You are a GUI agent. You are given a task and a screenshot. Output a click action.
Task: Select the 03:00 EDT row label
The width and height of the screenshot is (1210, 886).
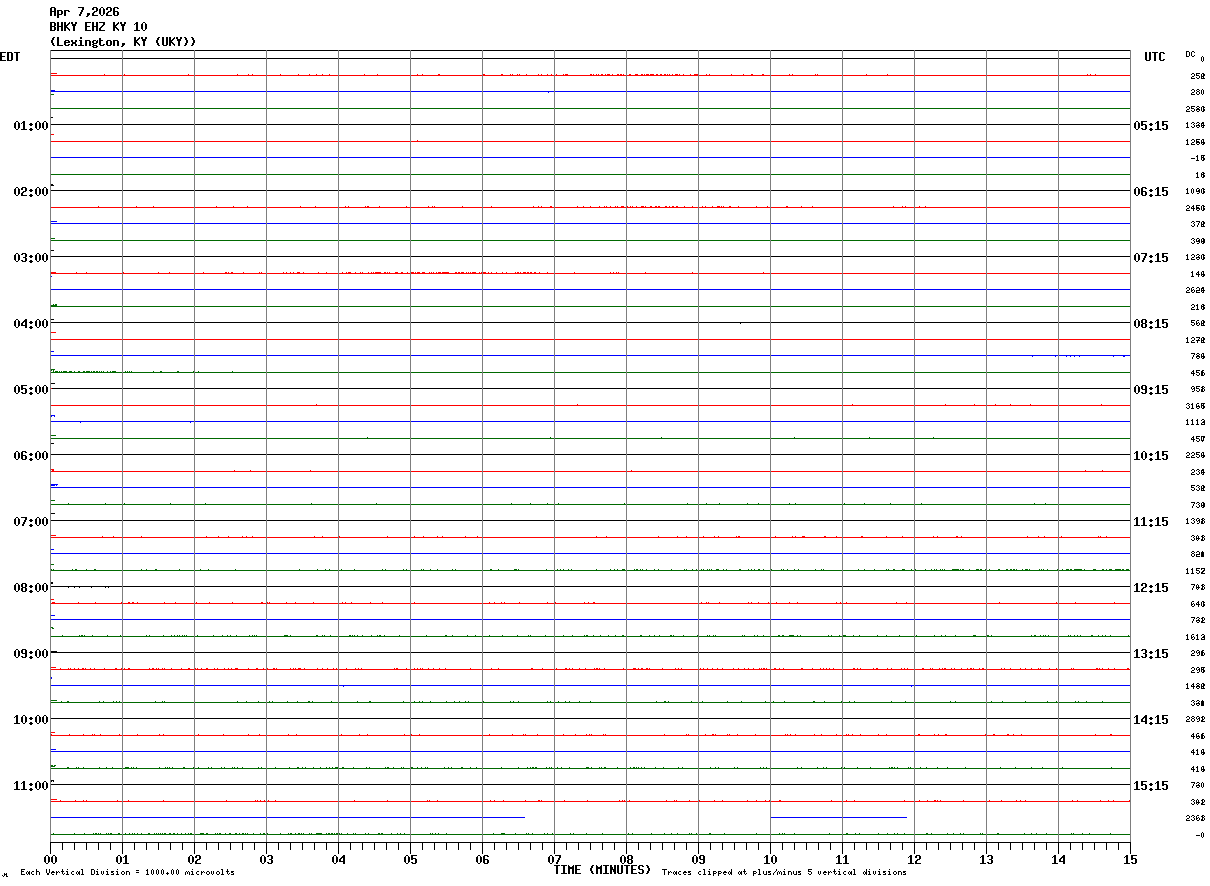31,258
